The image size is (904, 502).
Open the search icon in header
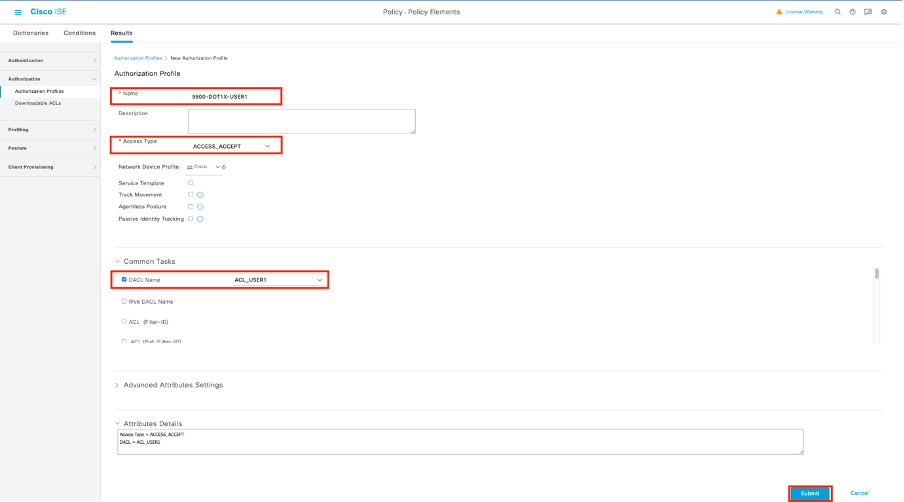coord(838,12)
